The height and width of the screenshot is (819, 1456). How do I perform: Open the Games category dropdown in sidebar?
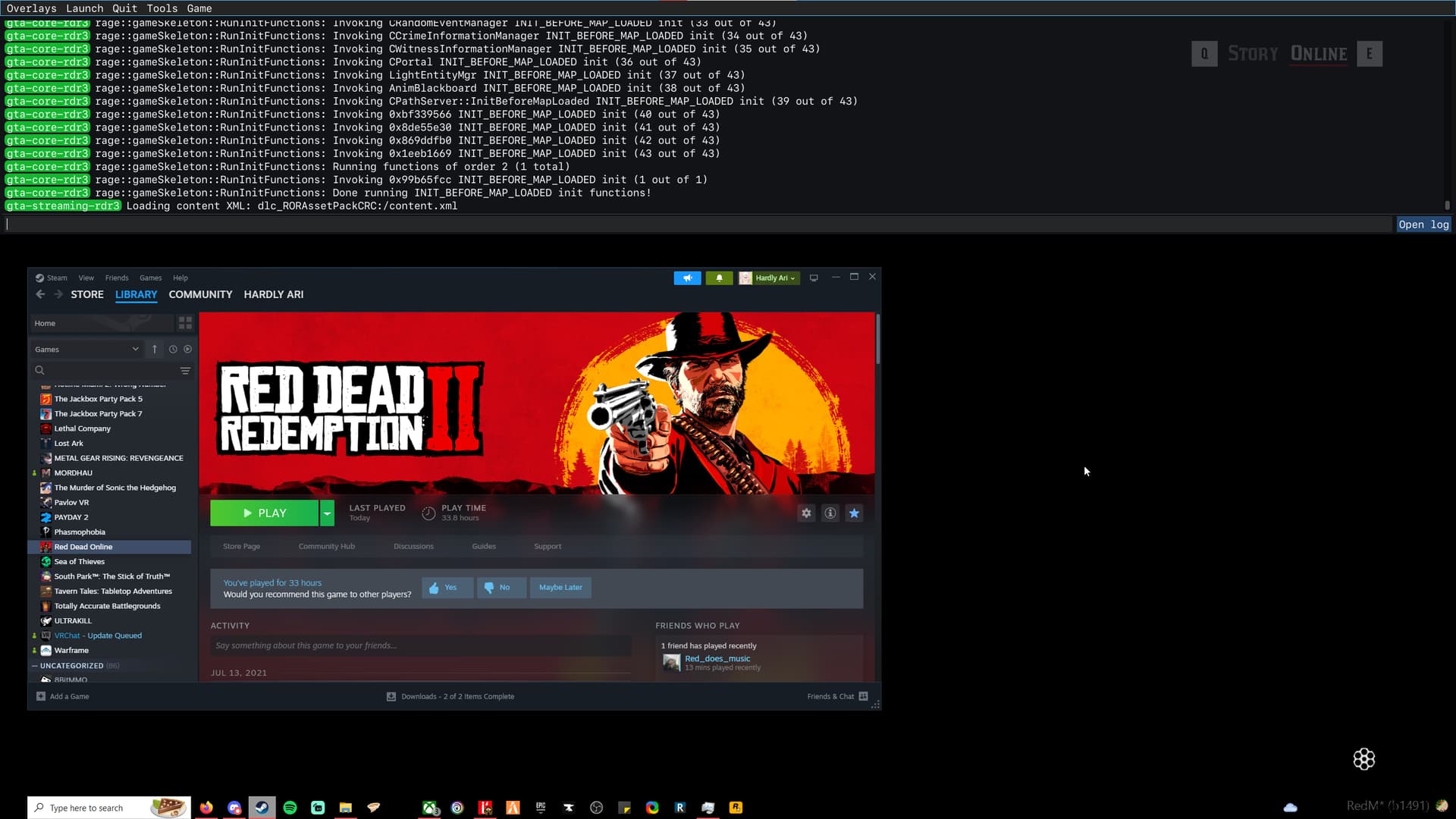tap(86, 349)
